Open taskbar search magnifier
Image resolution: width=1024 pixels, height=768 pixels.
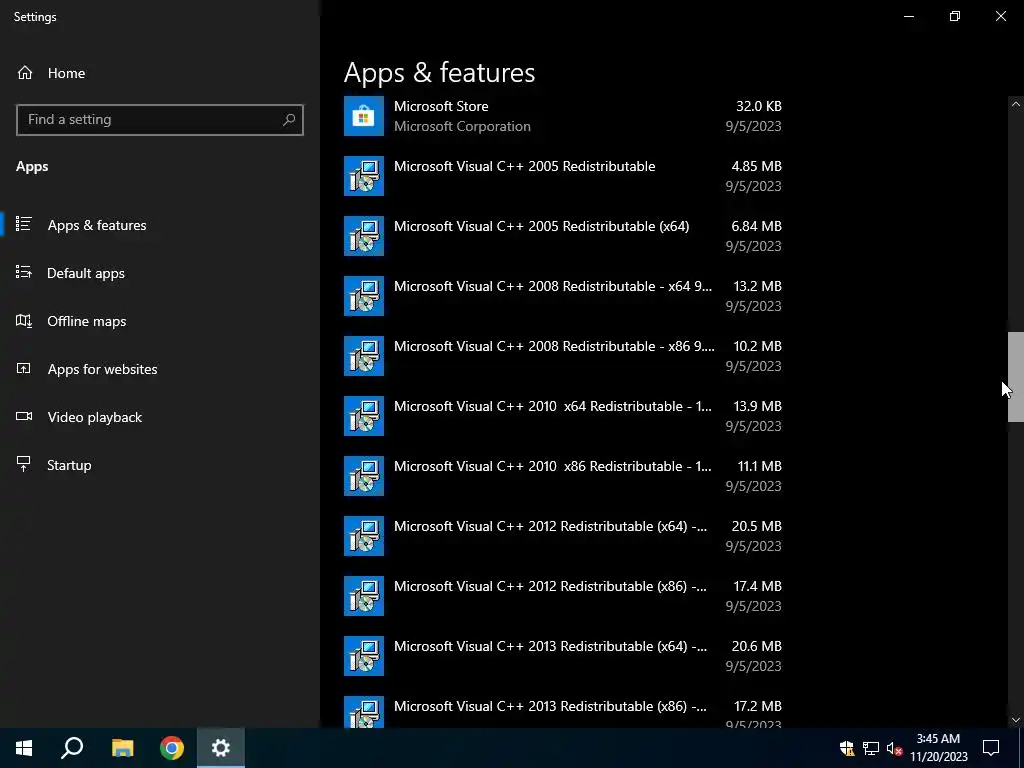tap(72, 748)
